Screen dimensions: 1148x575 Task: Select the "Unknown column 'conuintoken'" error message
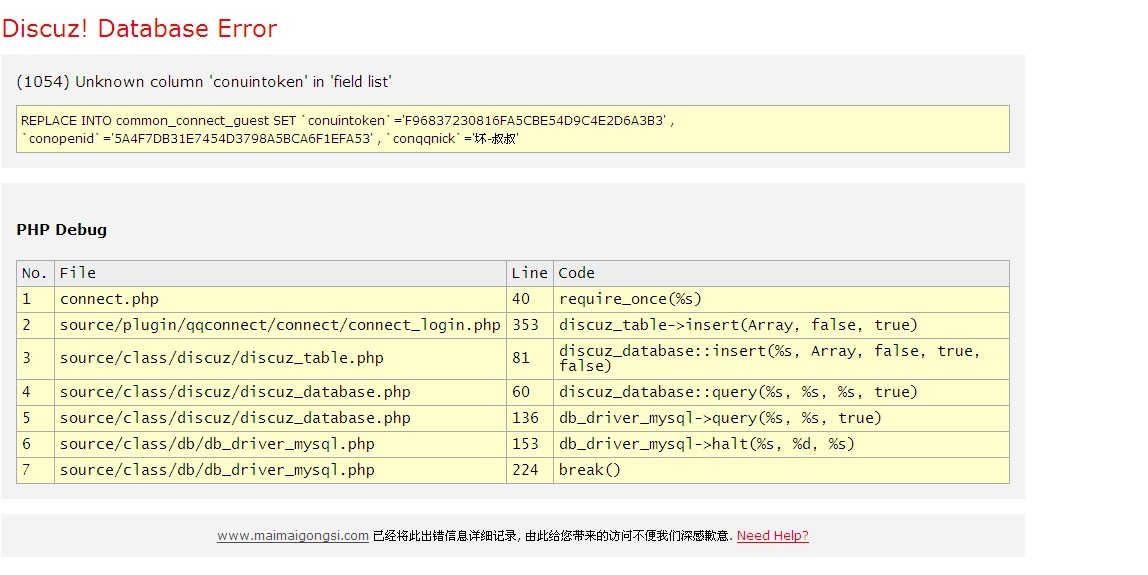click(x=205, y=82)
